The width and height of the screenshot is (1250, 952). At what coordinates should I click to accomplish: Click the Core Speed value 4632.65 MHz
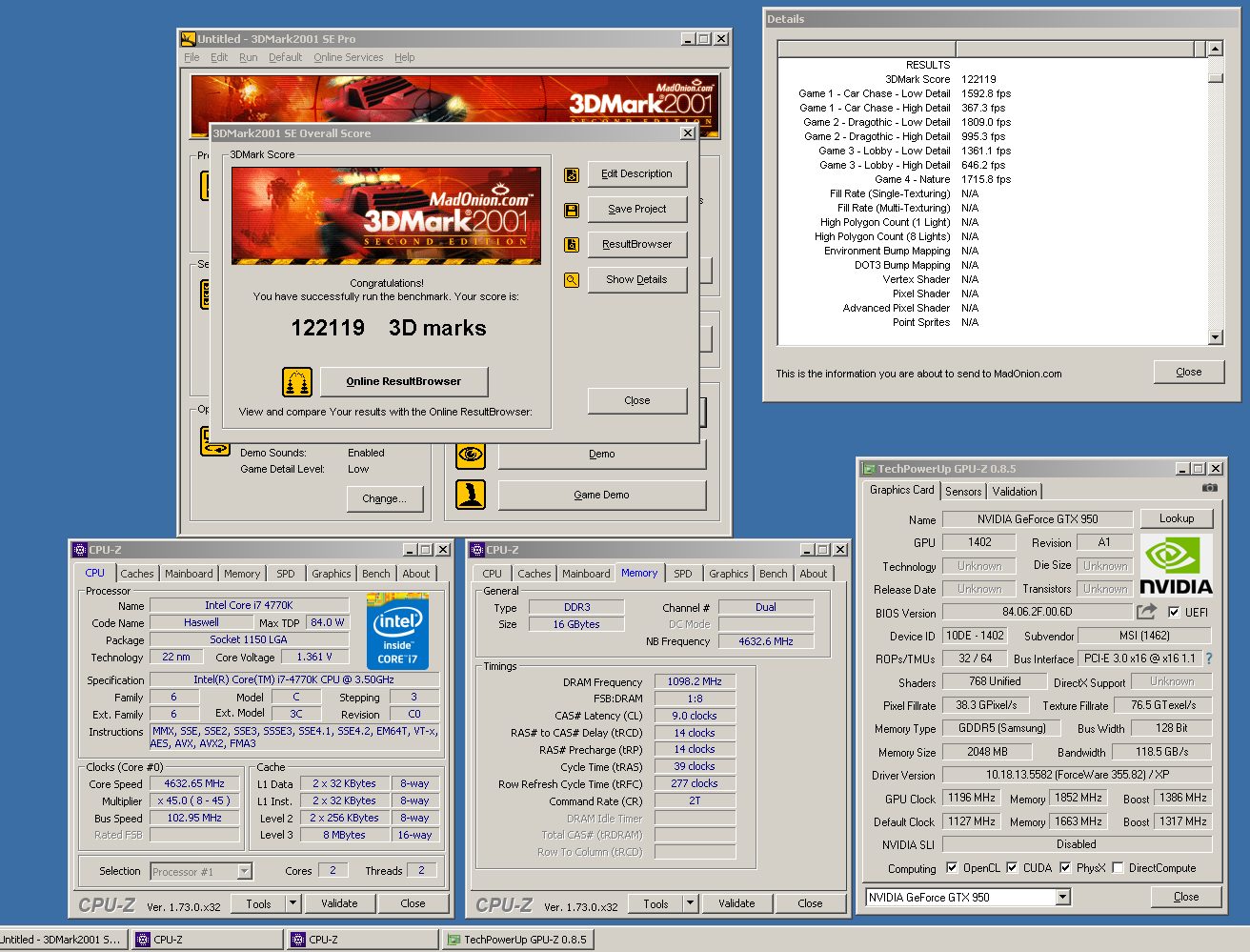click(194, 784)
